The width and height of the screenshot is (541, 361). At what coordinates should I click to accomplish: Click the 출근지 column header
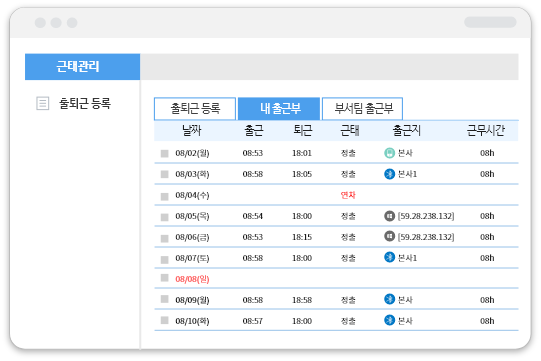click(406, 130)
